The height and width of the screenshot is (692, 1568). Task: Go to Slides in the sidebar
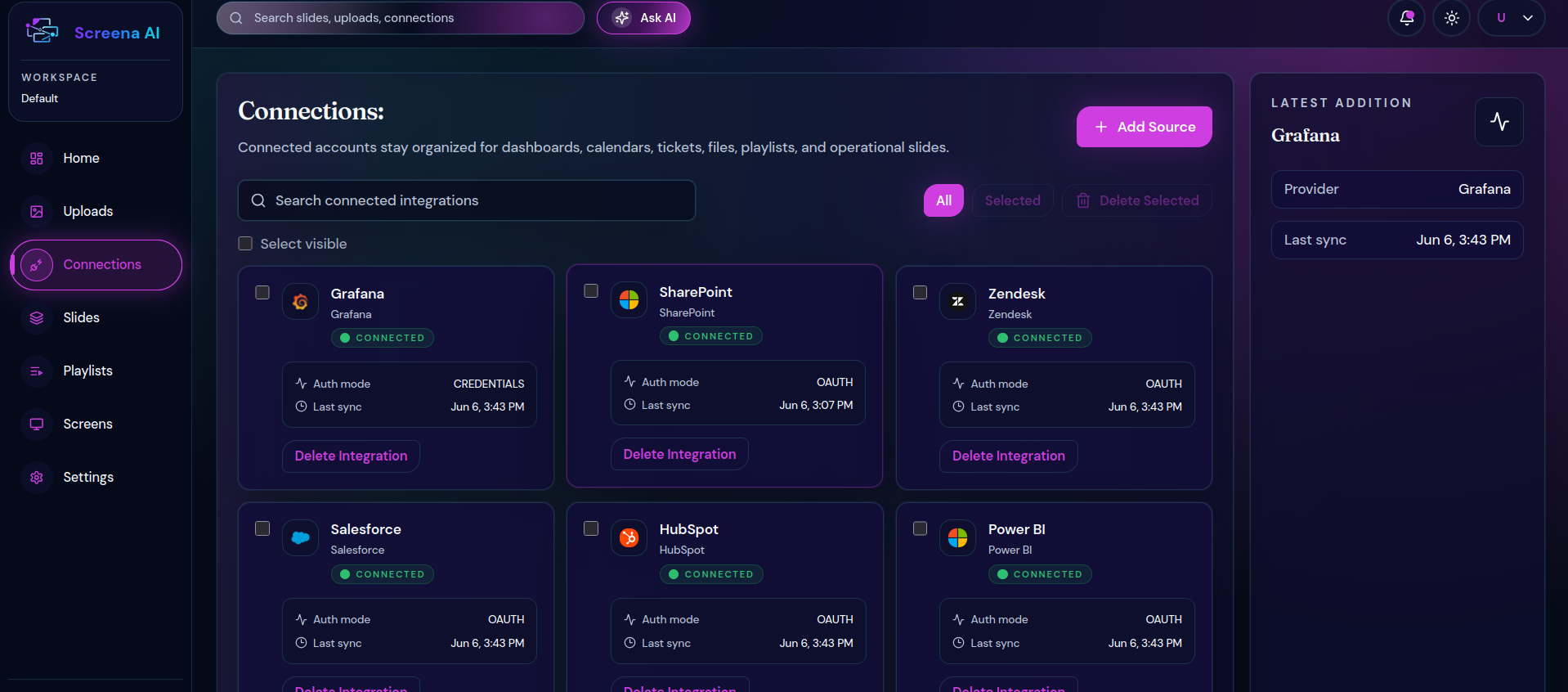coord(95,318)
